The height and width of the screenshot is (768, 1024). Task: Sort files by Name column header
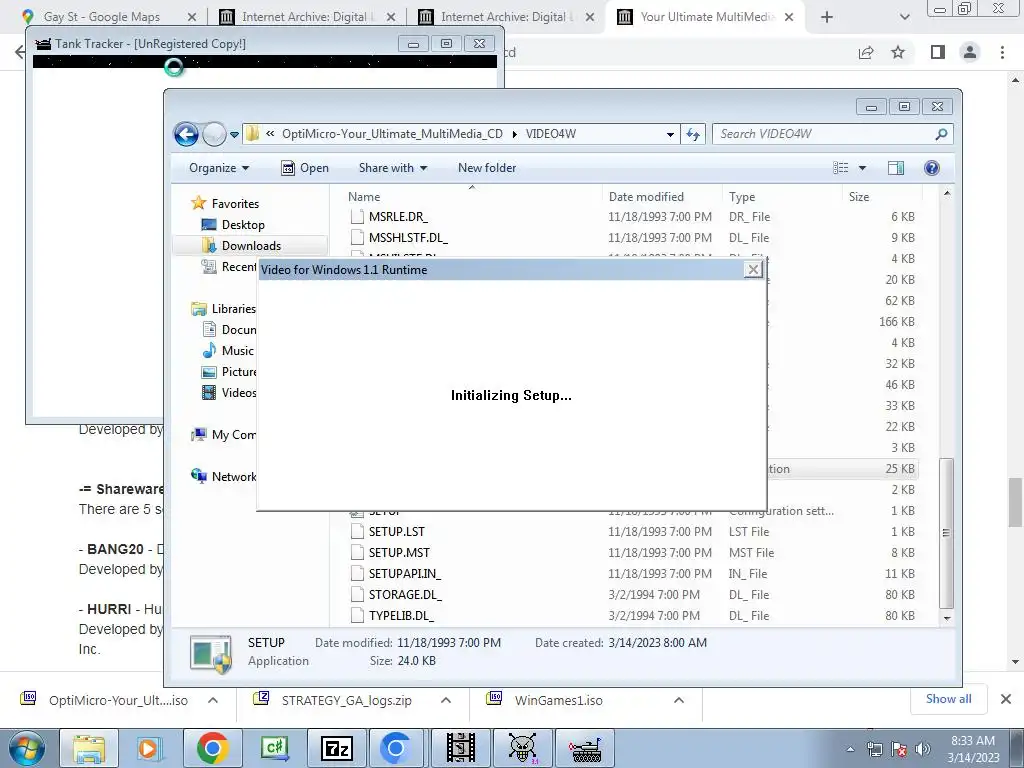[x=364, y=197]
